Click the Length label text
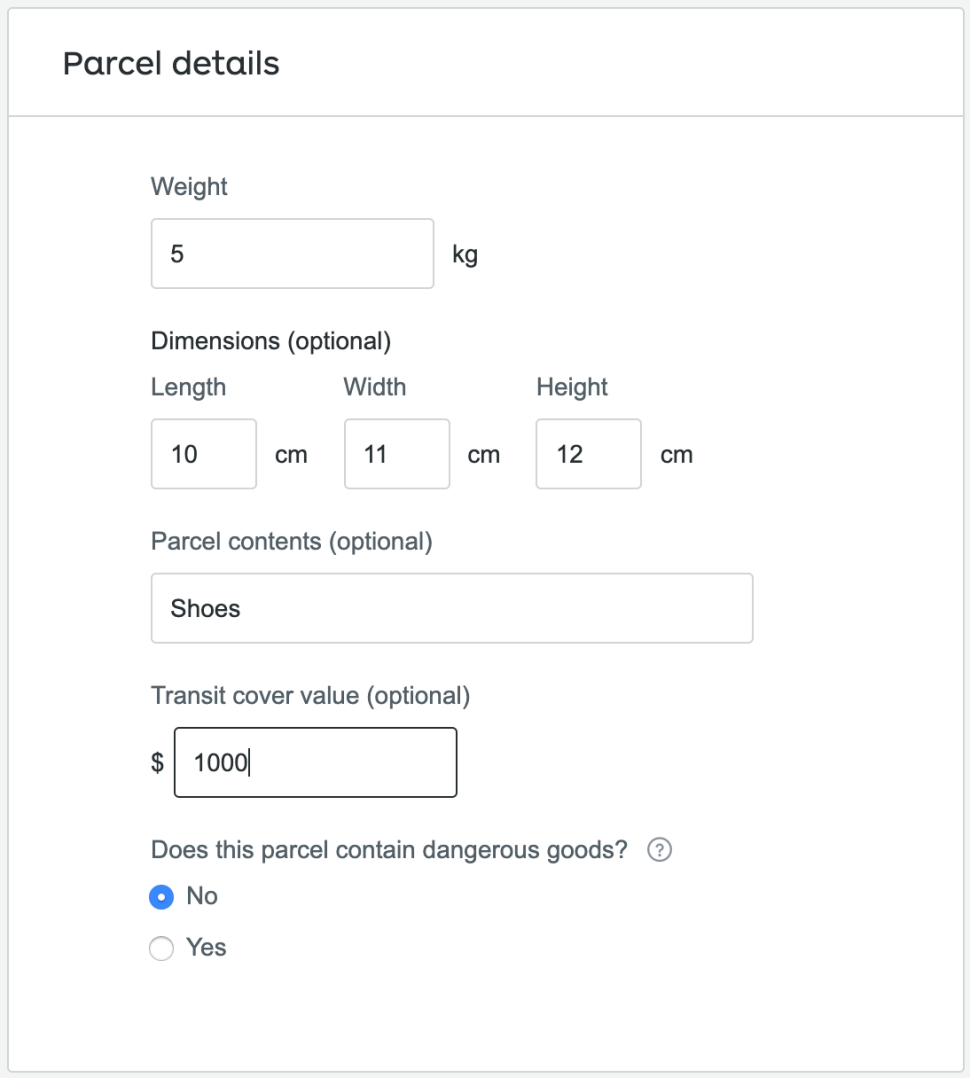 pyautogui.click(x=188, y=387)
